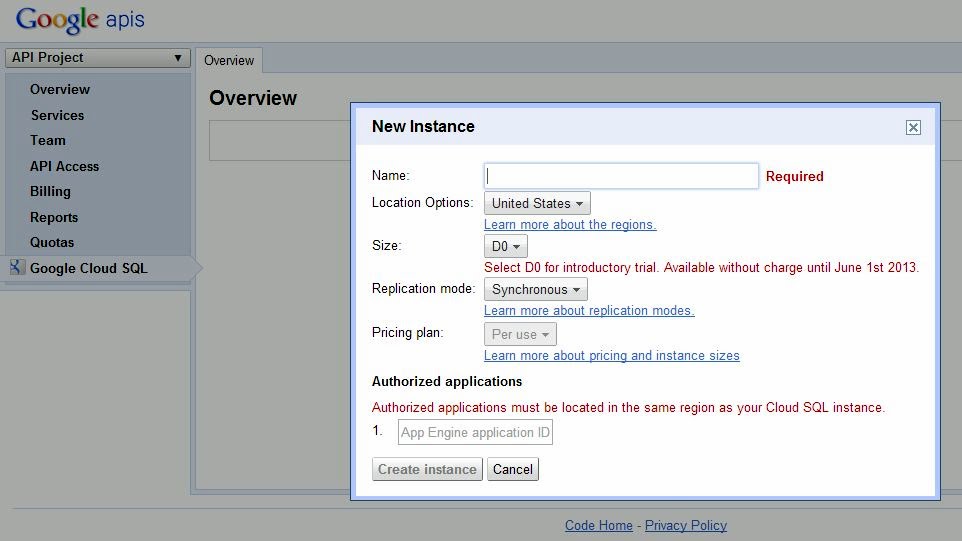Open API Access in the sidebar

tap(64, 166)
